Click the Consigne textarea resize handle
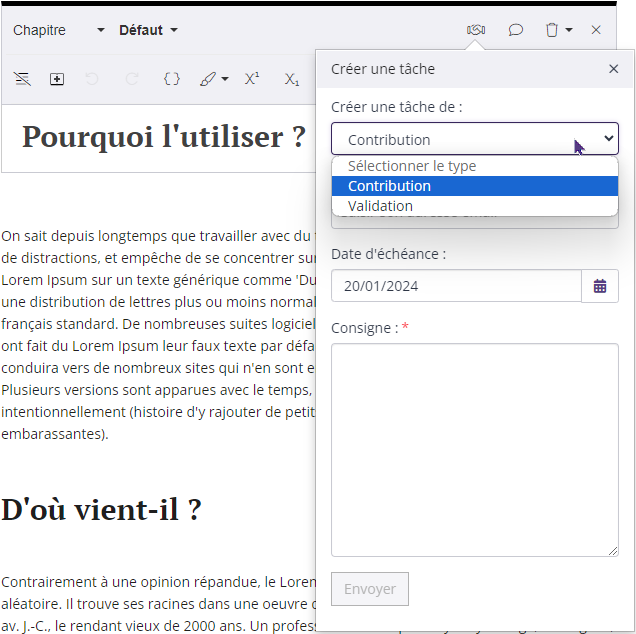This screenshot has height=634, width=636. pos(613,551)
